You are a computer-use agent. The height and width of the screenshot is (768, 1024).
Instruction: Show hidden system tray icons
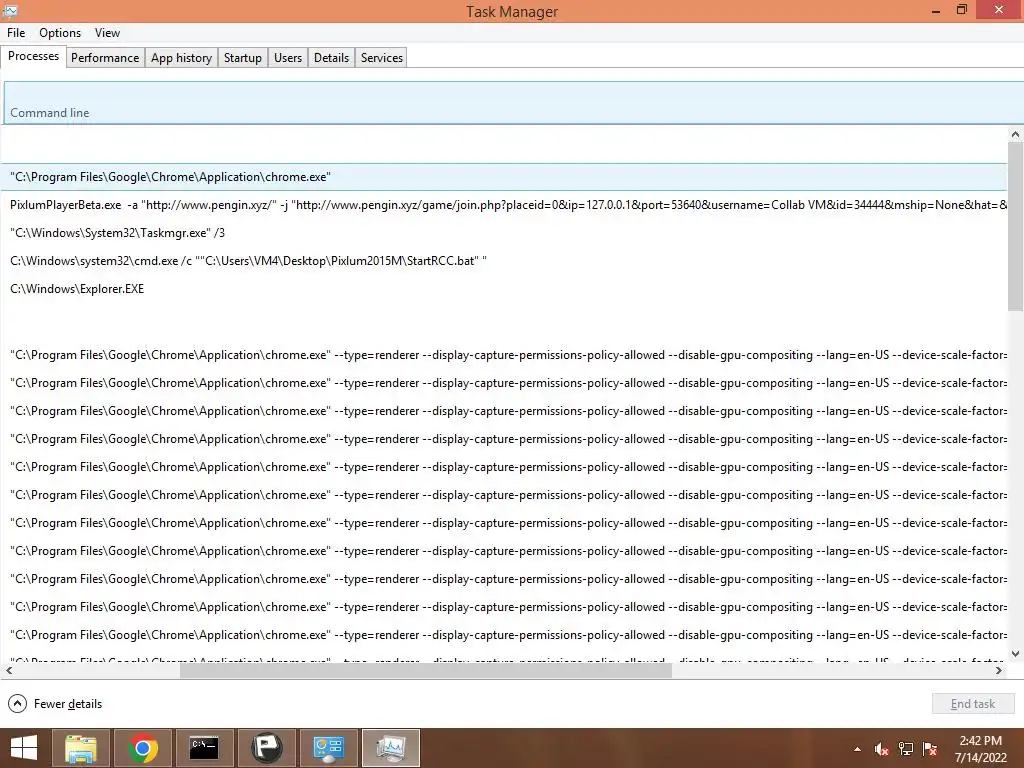coord(857,749)
